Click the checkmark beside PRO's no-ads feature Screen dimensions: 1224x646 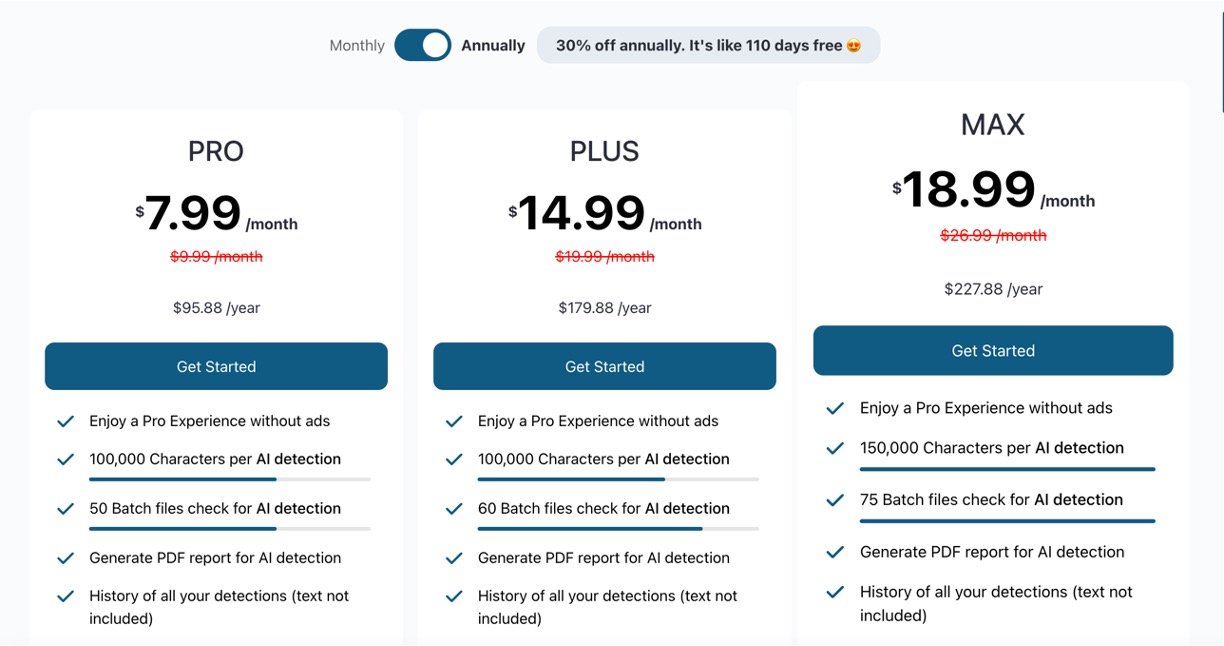tap(66, 422)
